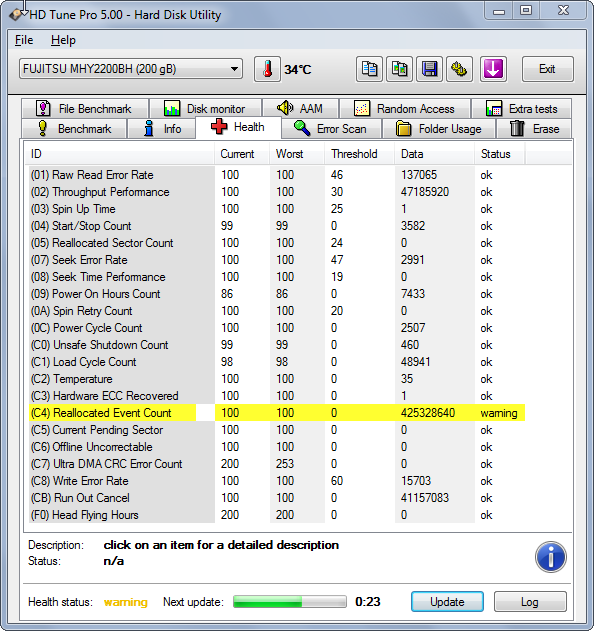Click the yellow warning health status text
Image resolution: width=594 pixels, height=631 pixels.
[126, 602]
